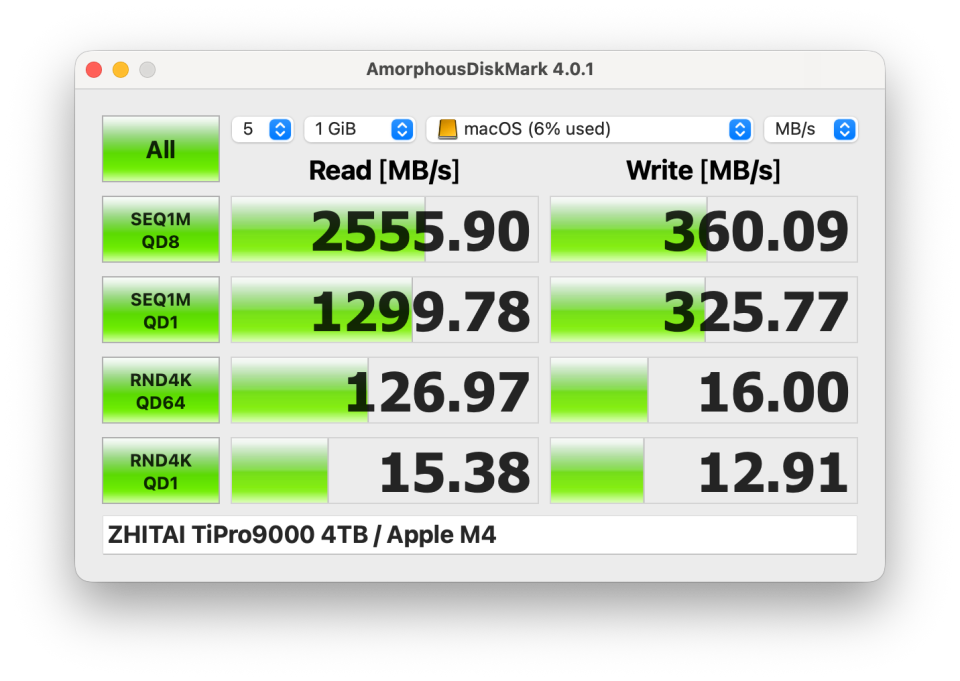Open the test size dropdown showing 1 GiB

click(x=360, y=129)
